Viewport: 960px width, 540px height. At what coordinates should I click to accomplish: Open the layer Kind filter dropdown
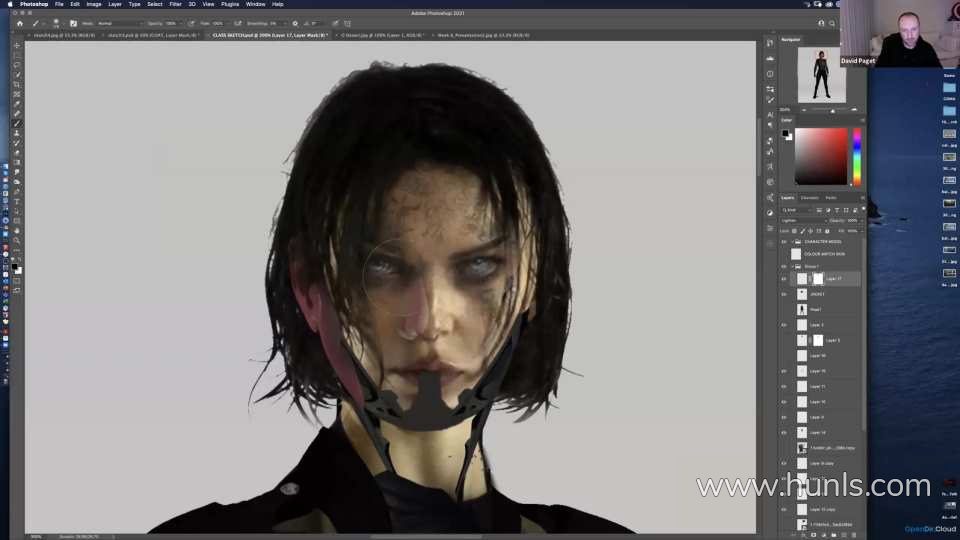pyautogui.click(x=797, y=210)
